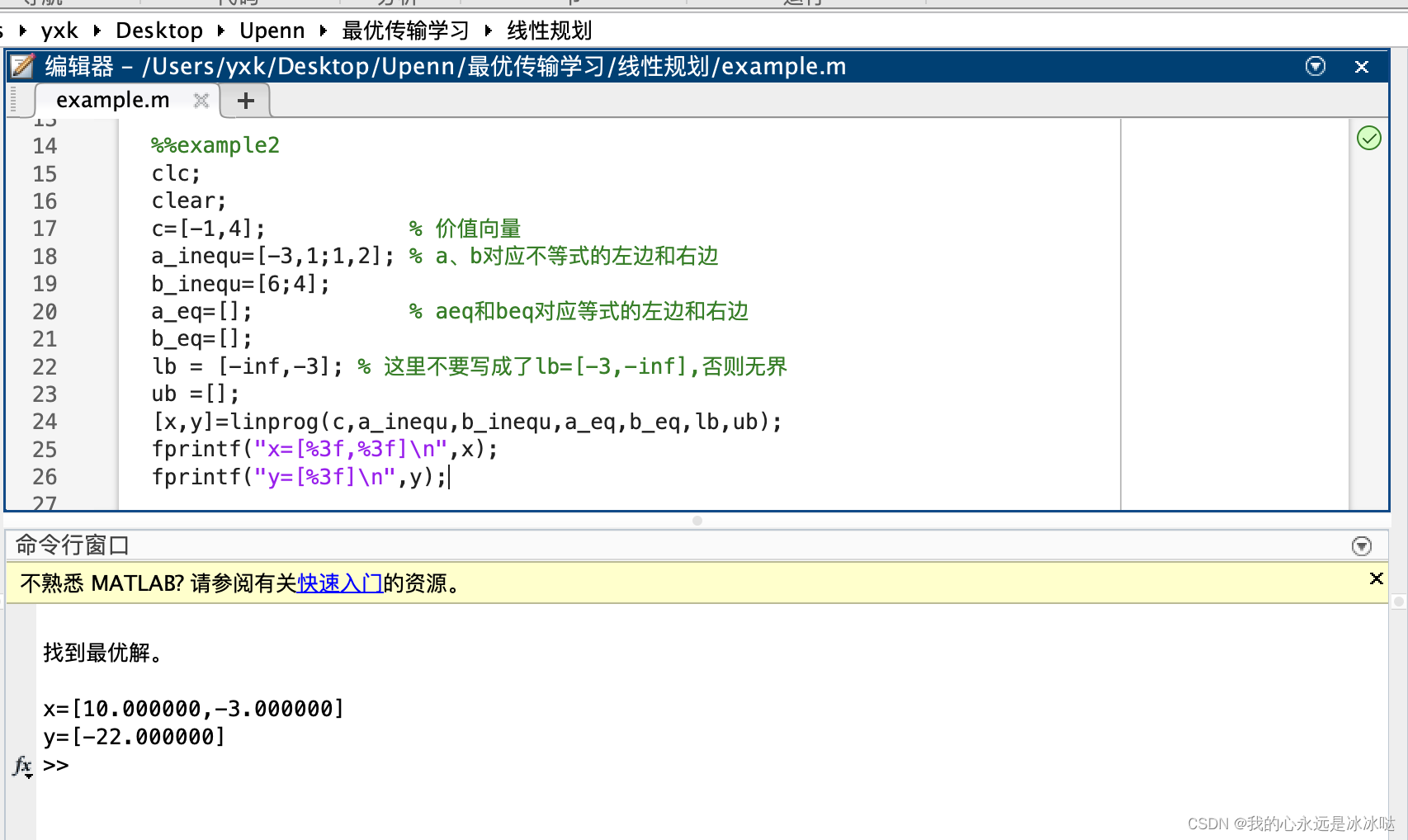Expand the arrow before Upenn in path
Screen dimensions: 1408x840
tap(221, 31)
